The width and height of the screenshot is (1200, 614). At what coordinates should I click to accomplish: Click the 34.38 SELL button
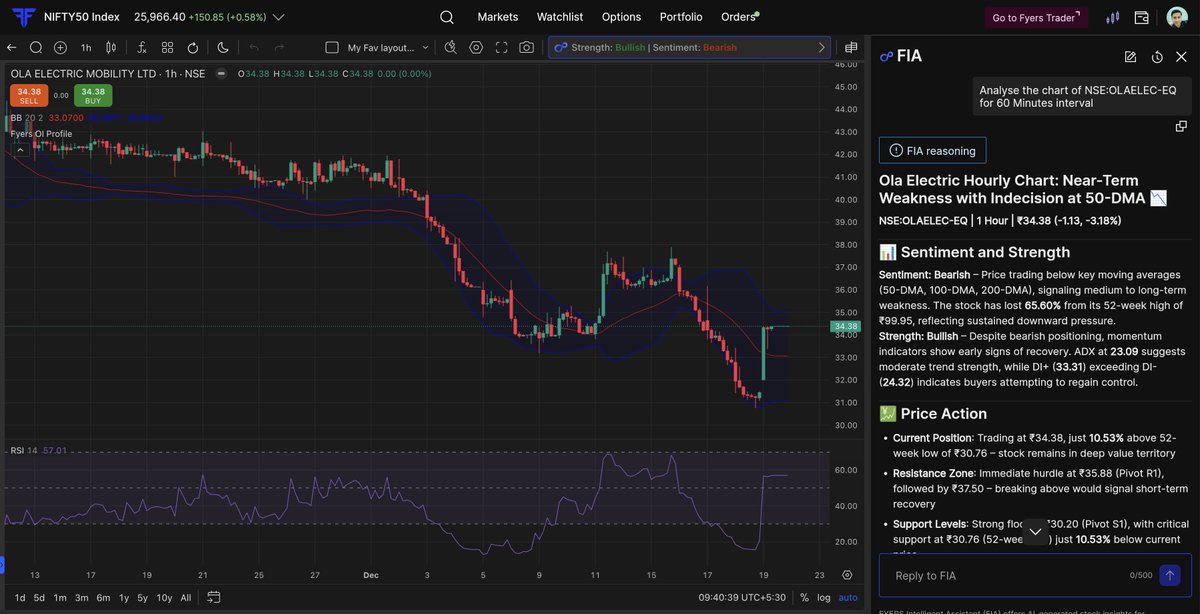tap(29, 95)
